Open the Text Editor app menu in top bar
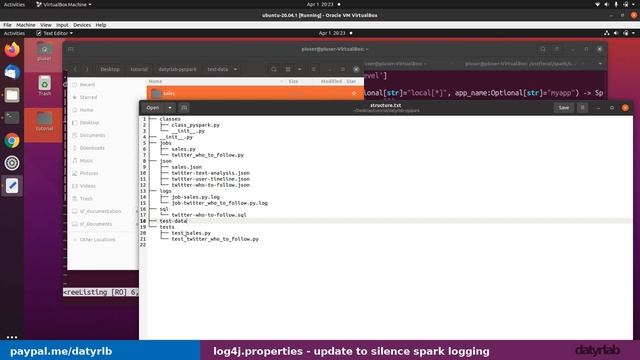Screen dimensions: 640x360 tap(55, 33)
